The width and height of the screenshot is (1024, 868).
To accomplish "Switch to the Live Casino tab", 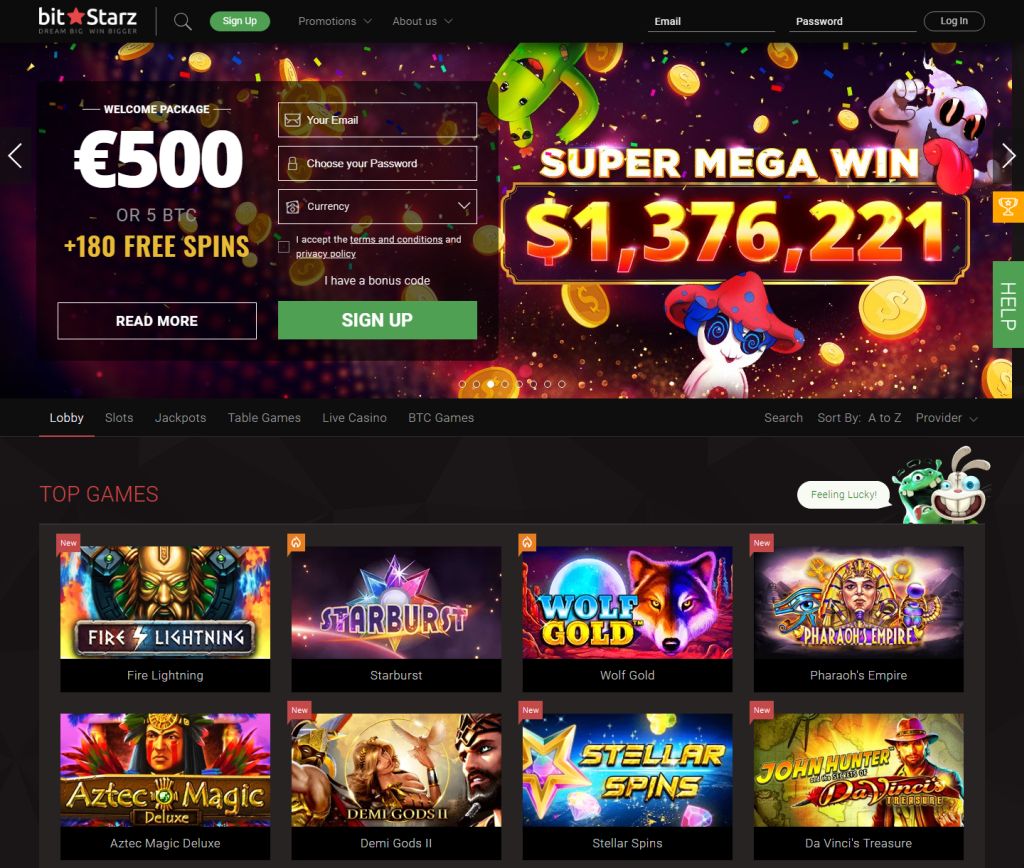I will [x=354, y=418].
